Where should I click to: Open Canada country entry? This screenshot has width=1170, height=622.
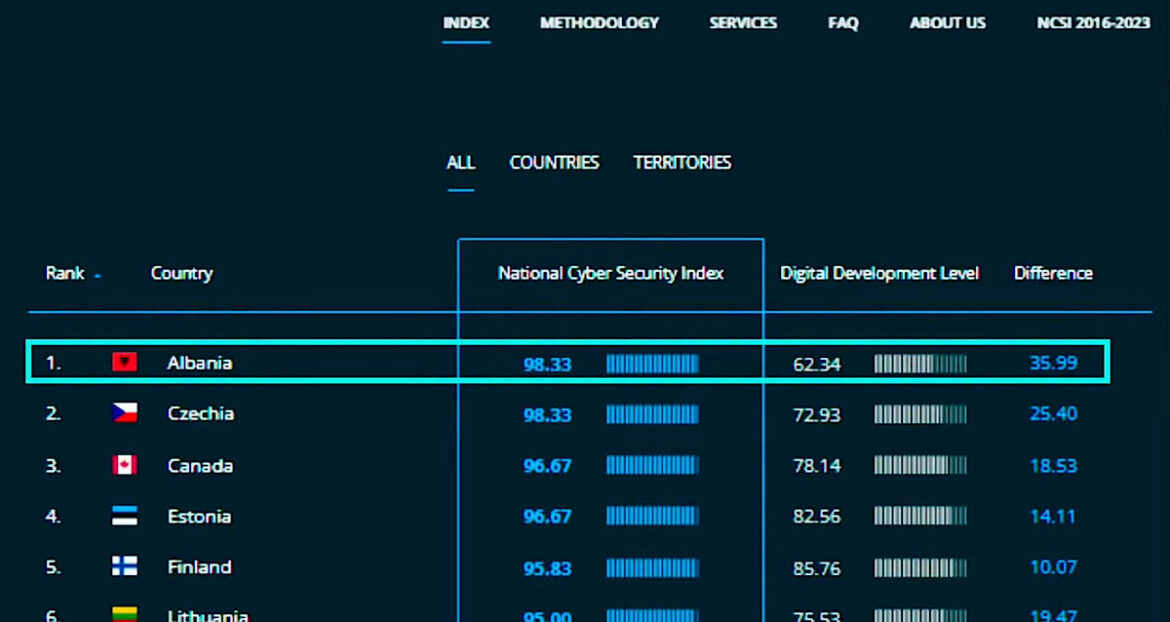pos(200,466)
